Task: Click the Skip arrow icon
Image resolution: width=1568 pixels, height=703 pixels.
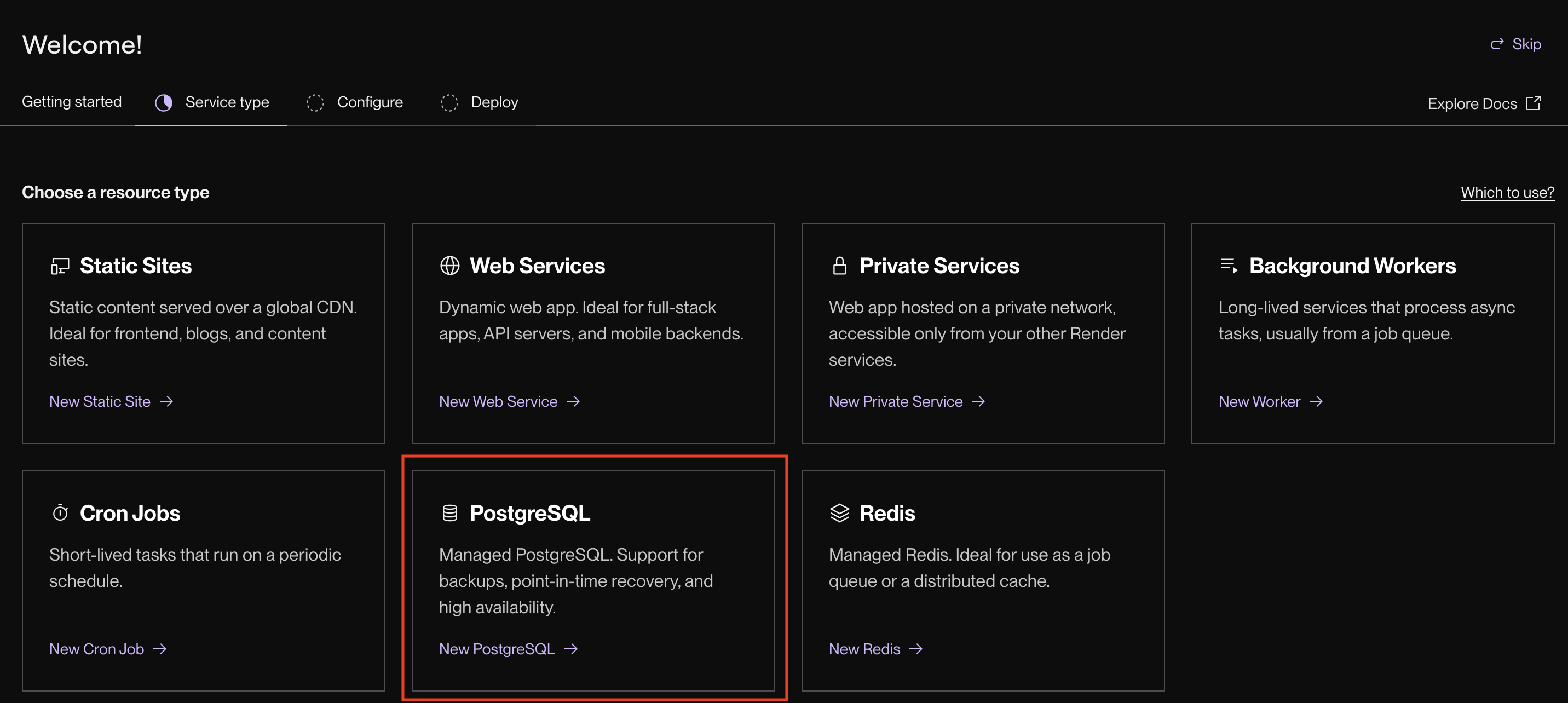Action: 1496,44
